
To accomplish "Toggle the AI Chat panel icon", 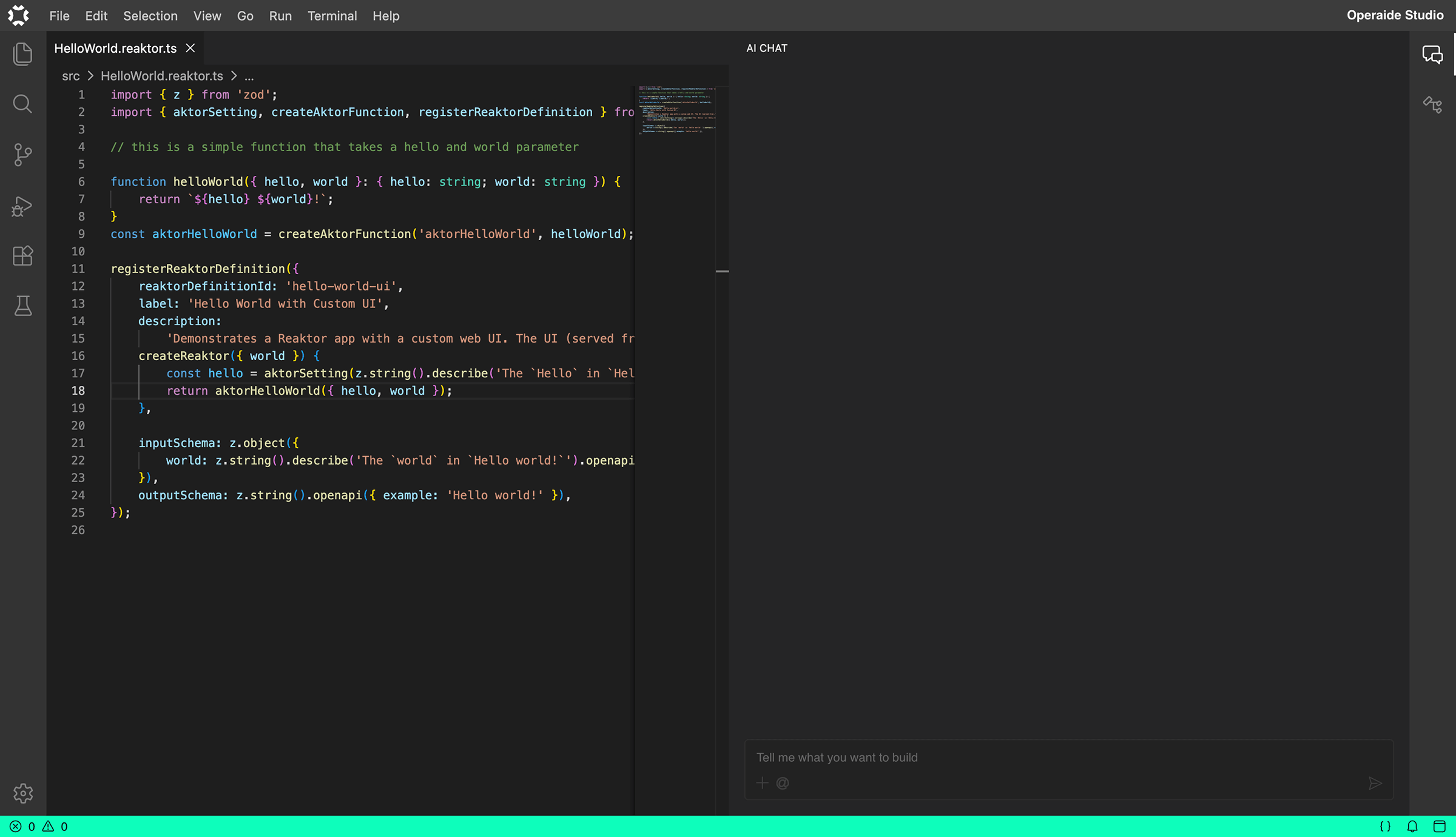I will click(x=1432, y=55).
